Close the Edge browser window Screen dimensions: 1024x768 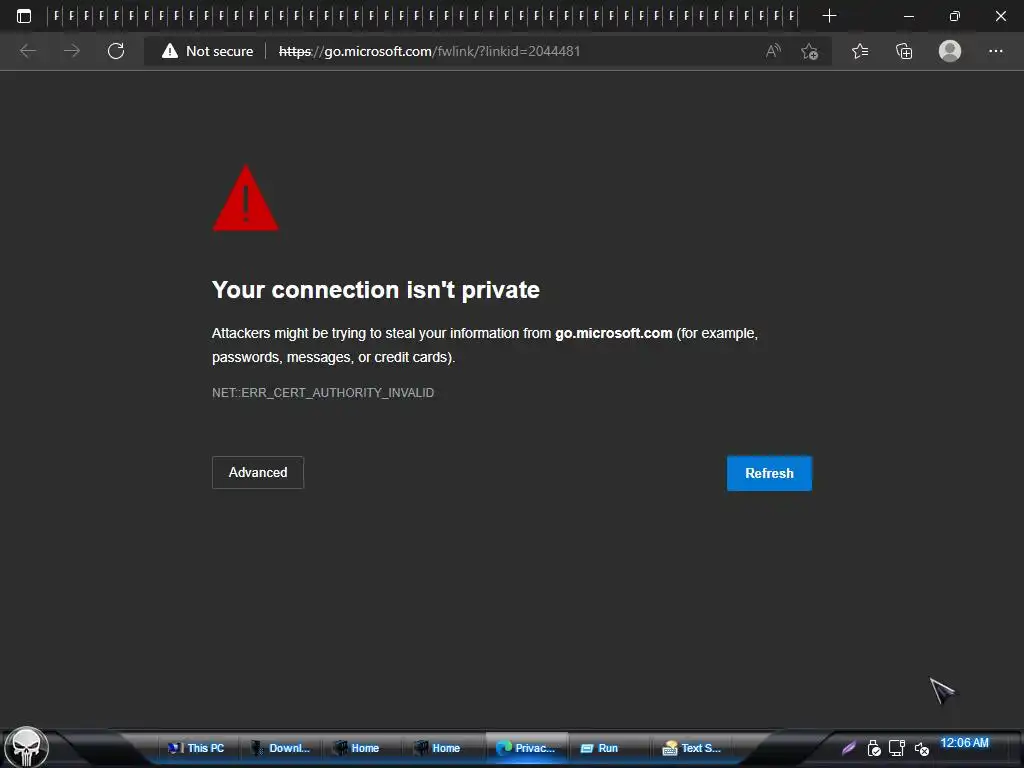click(x=1000, y=16)
